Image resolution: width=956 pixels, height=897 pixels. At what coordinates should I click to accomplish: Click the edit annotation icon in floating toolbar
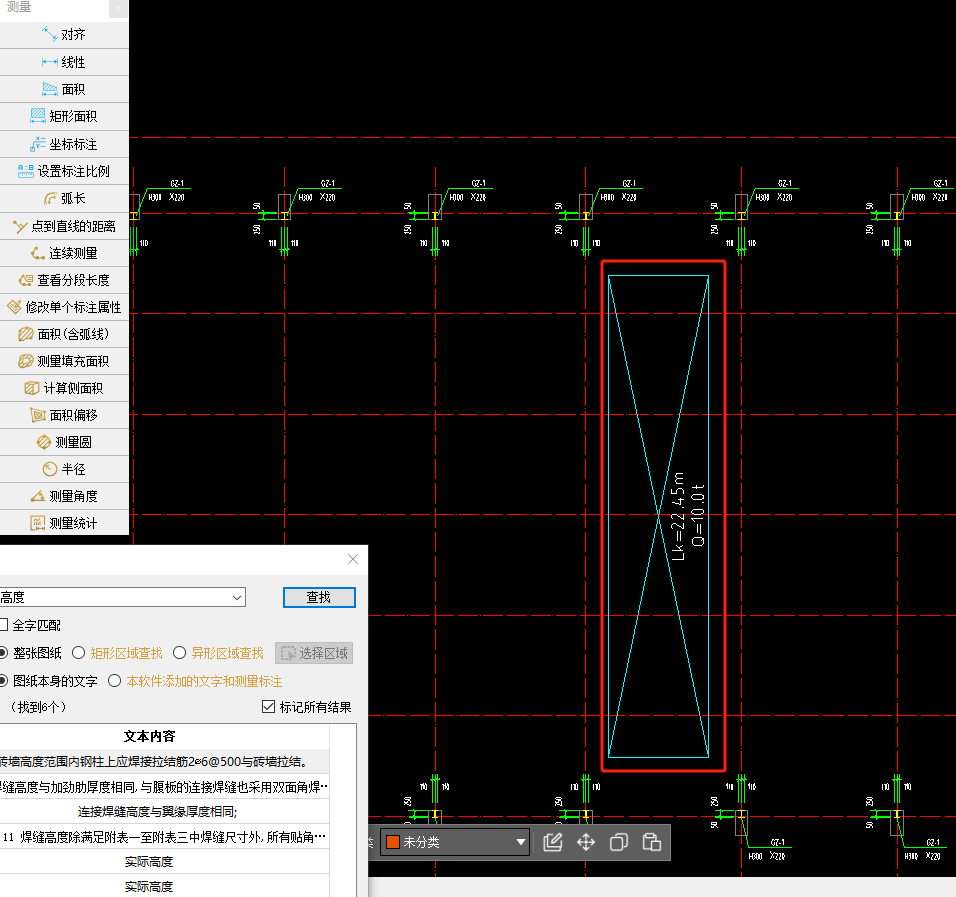pyautogui.click(x=553, y=842)
